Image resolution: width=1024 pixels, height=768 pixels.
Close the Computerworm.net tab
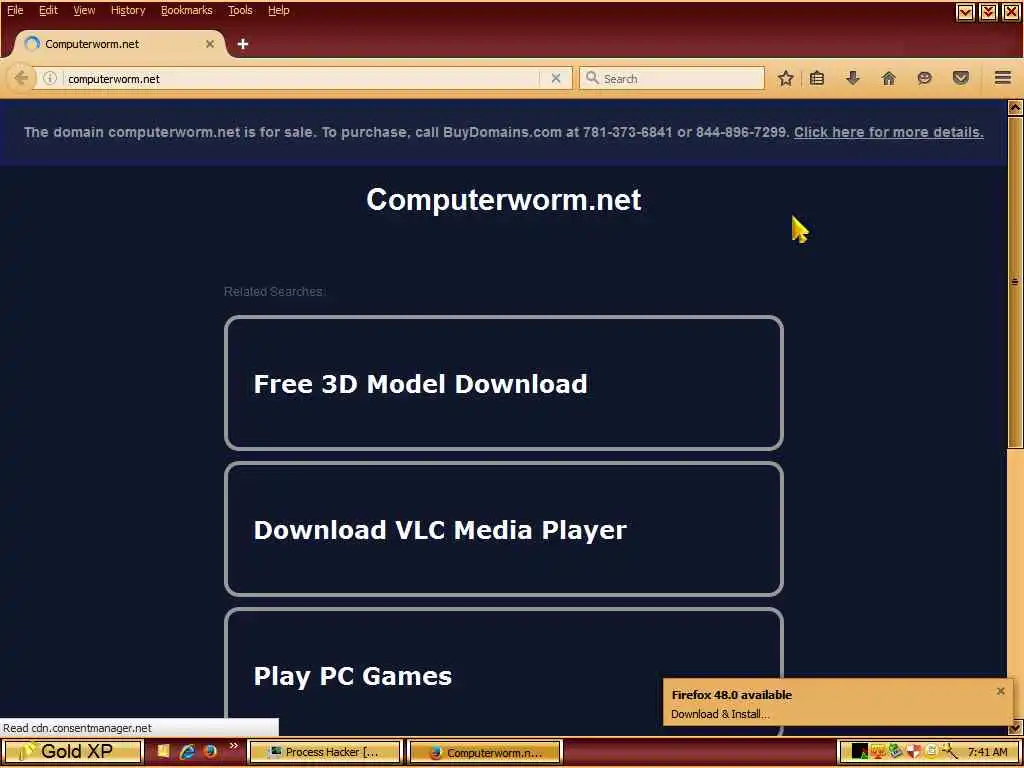click(x=210, y=44)
